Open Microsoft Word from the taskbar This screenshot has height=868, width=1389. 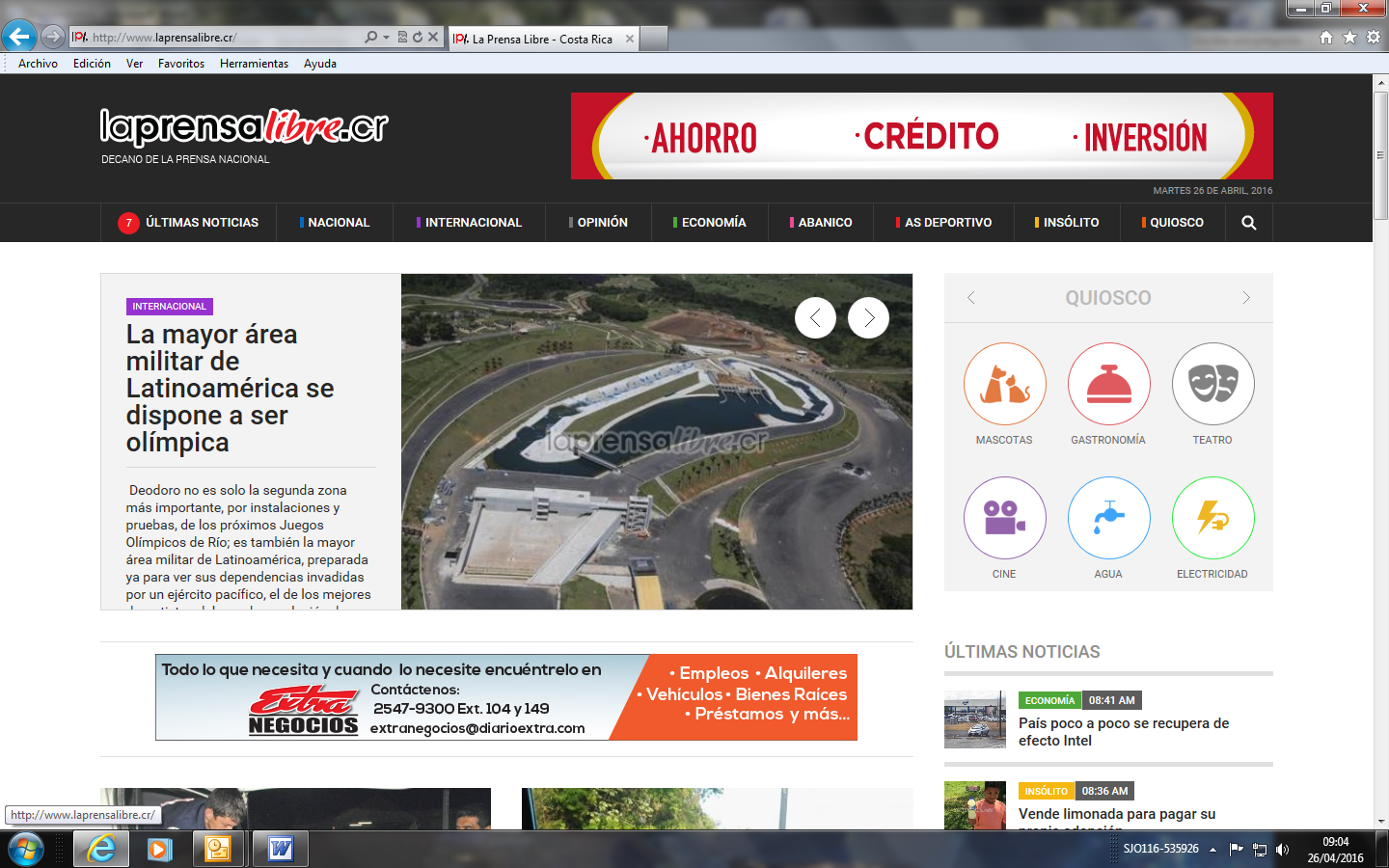281,849
